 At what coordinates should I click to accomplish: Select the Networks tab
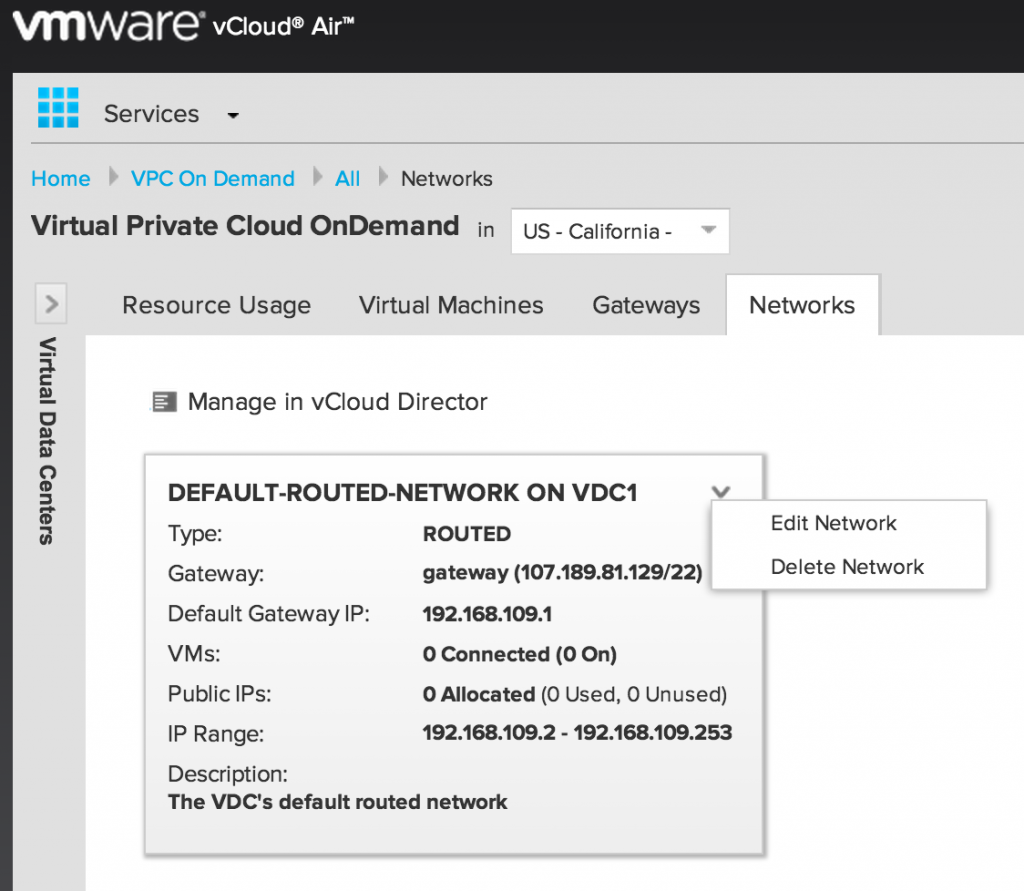[802, 306]
